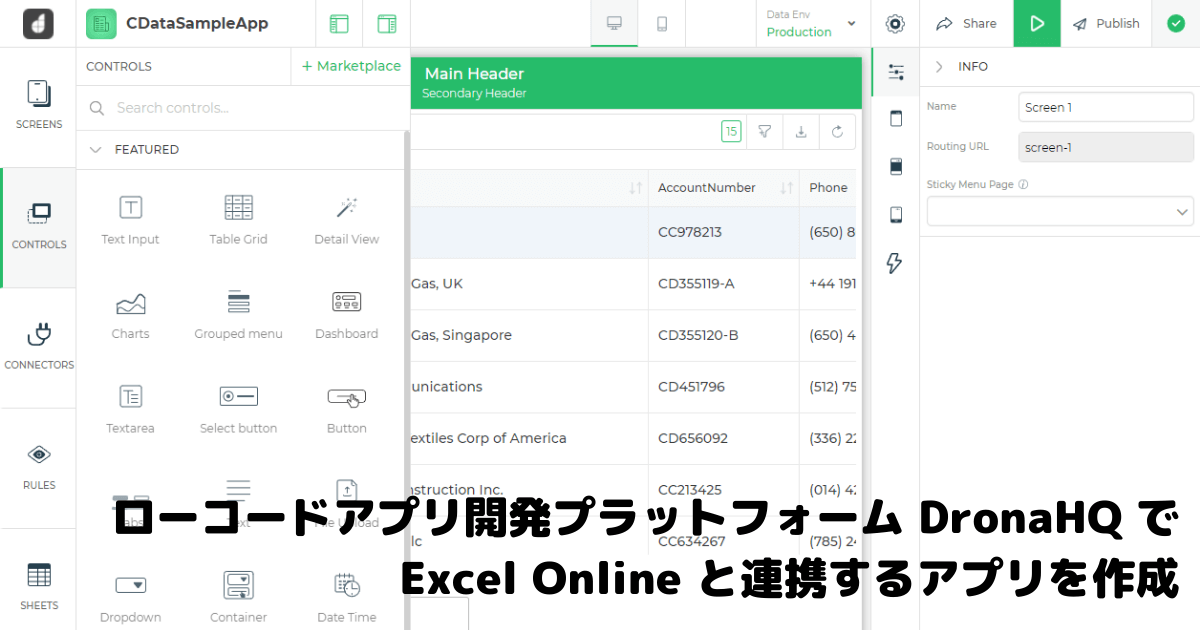Open the Sheets sidebar tab
Image resolution: width=1200 pixels, height=630 pixels.
coord(39,587)
